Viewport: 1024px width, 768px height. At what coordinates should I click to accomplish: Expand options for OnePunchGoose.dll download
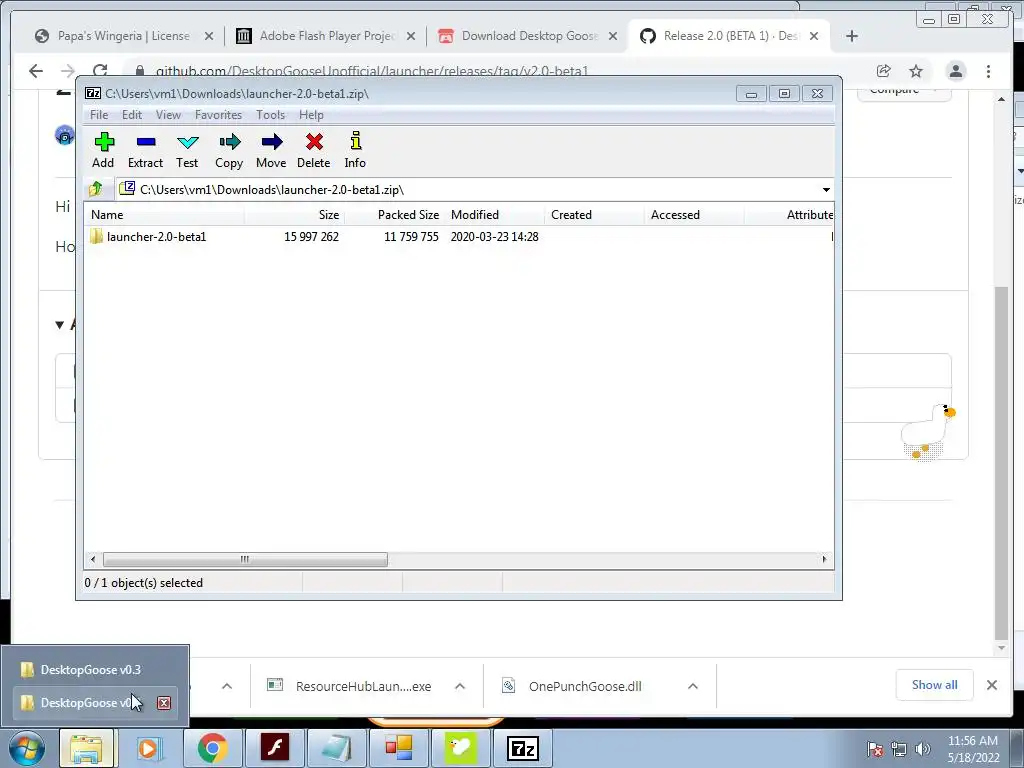[693, 686]
